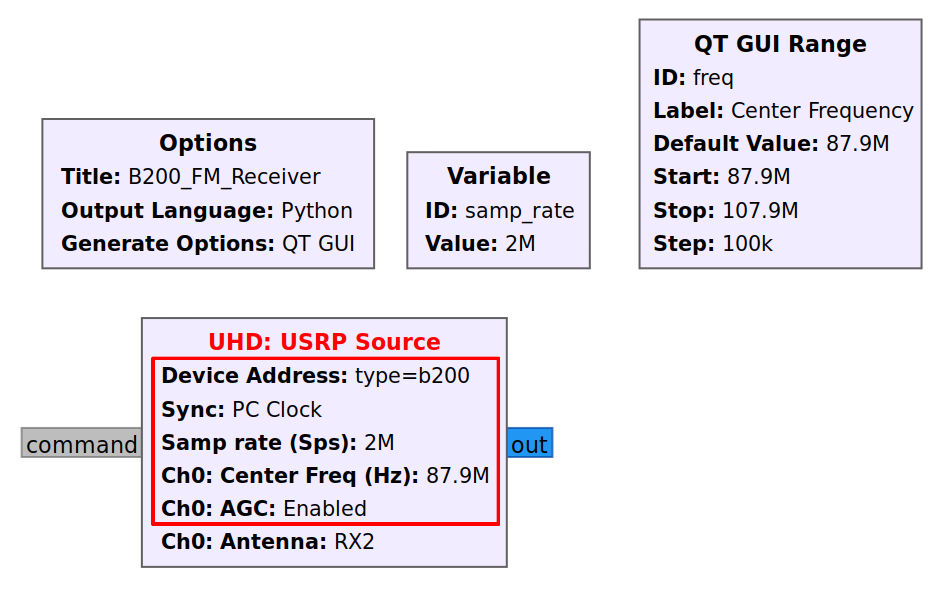Screen dimensions: 942x590
Task: Click the Label: Center Frequency line
Action: click(x=783, y=111)
